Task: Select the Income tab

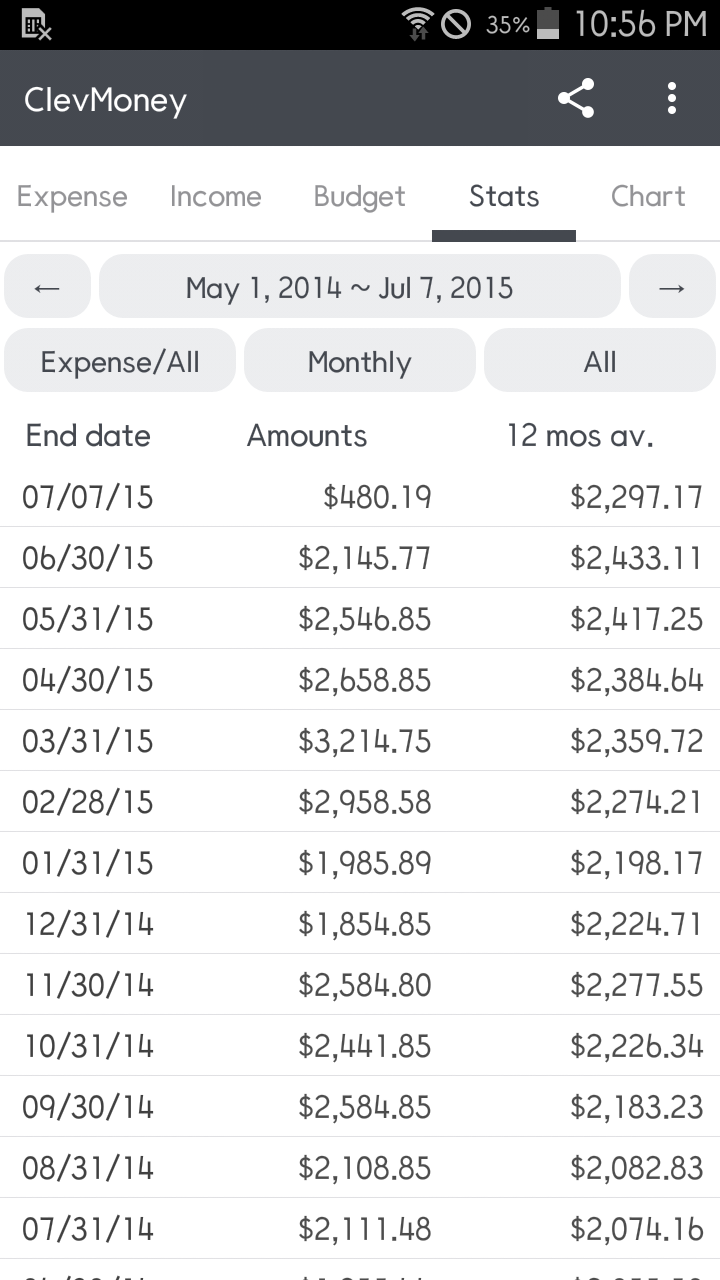Action: tap(216, 196)
